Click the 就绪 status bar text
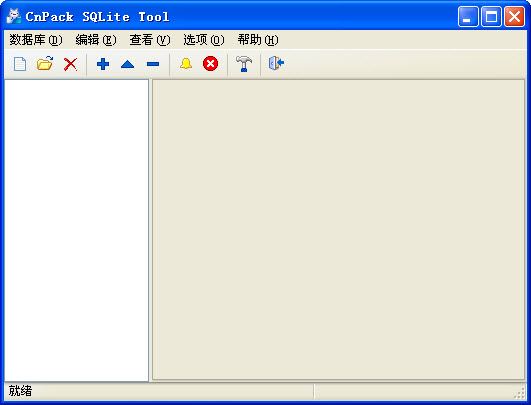This screenshot has height=405, width=531. 20,391
